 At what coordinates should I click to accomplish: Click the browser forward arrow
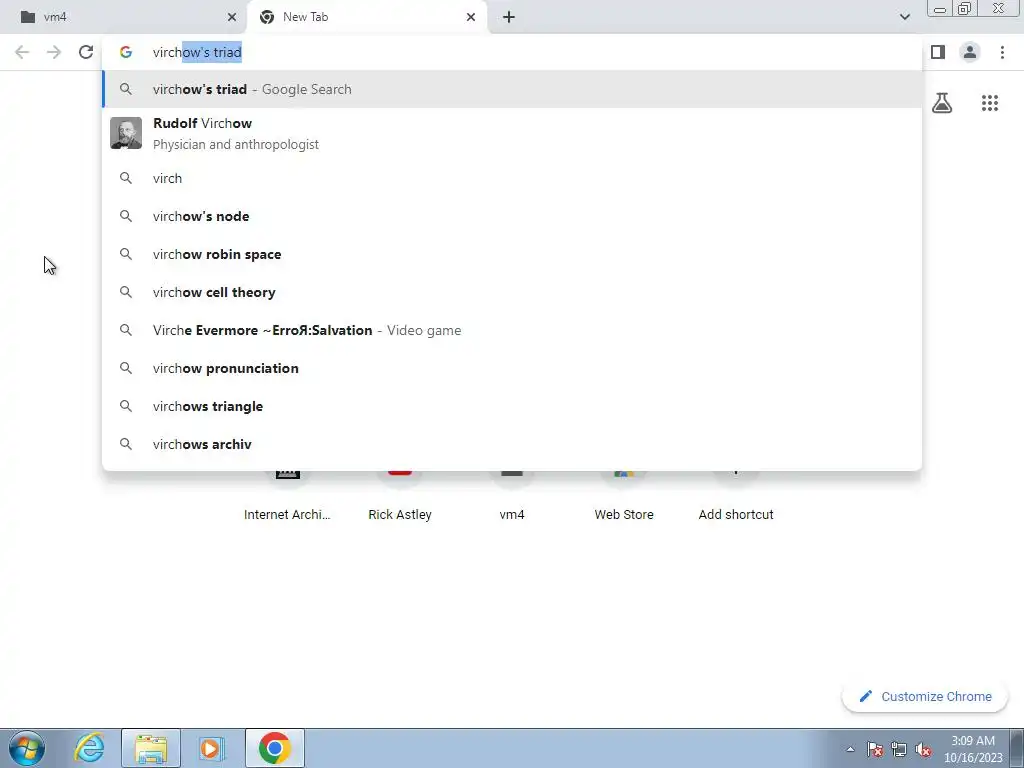(54, 52)
